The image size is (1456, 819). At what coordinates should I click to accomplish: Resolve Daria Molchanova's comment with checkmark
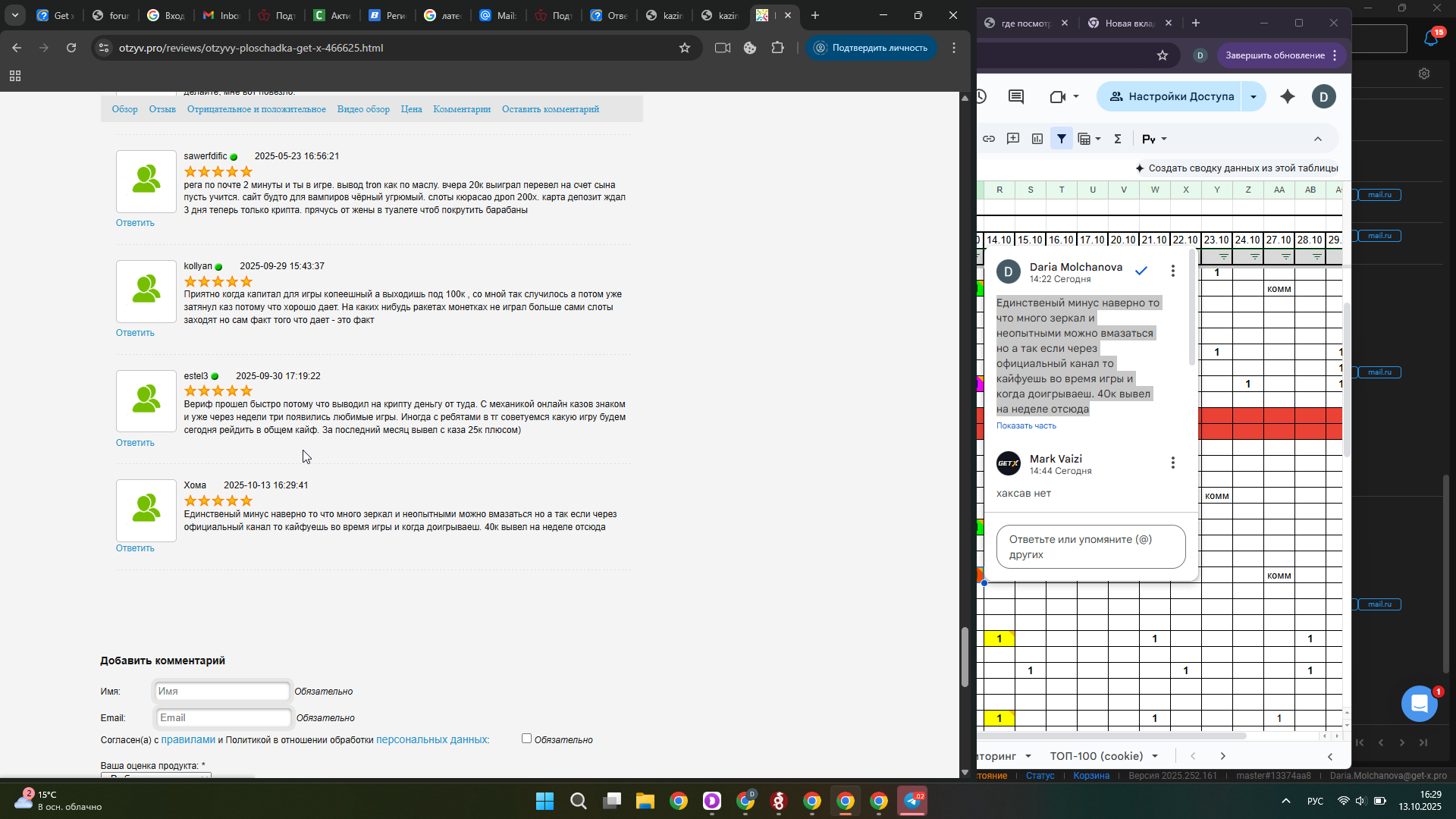coord(1141,271)
